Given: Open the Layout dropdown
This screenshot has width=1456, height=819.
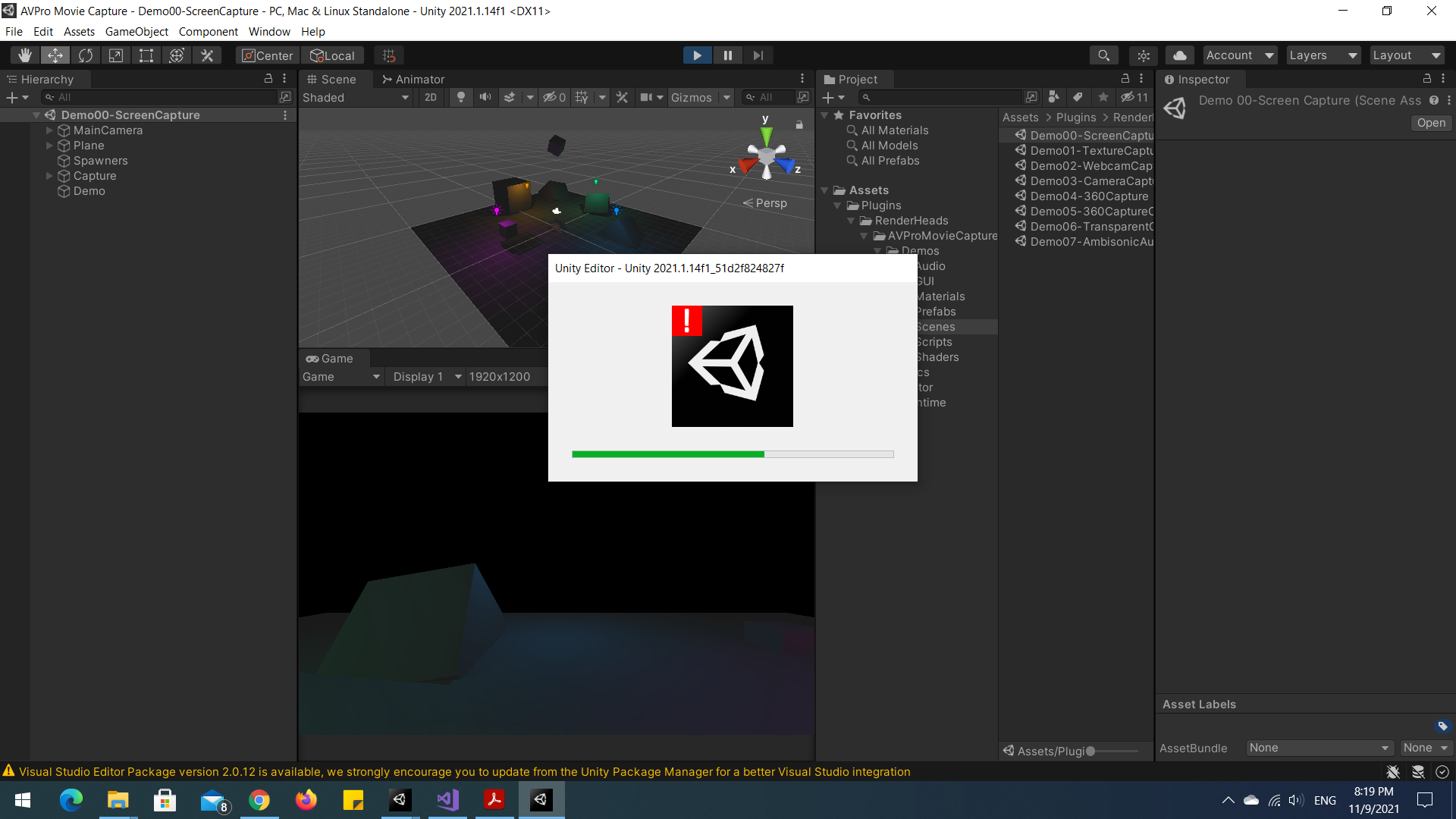Looking at the screenshot, I should [1407, 55].
